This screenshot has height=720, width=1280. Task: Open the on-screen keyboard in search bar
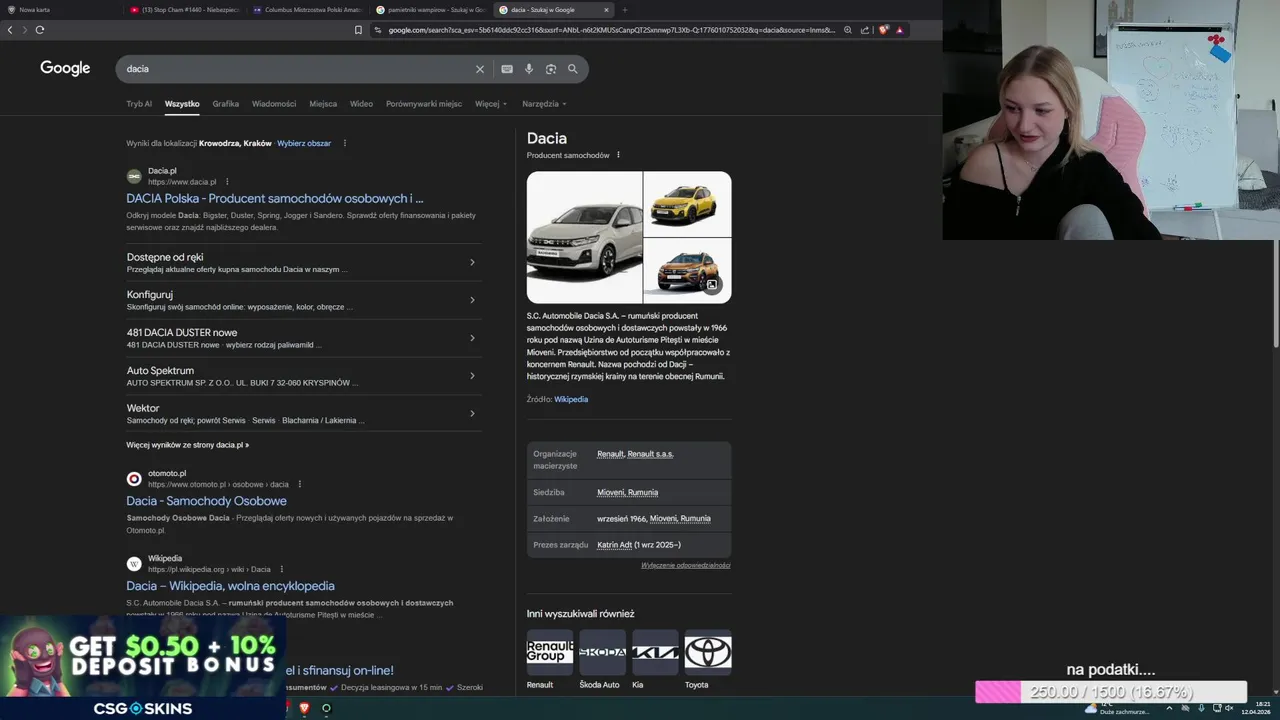click(507, 69)
